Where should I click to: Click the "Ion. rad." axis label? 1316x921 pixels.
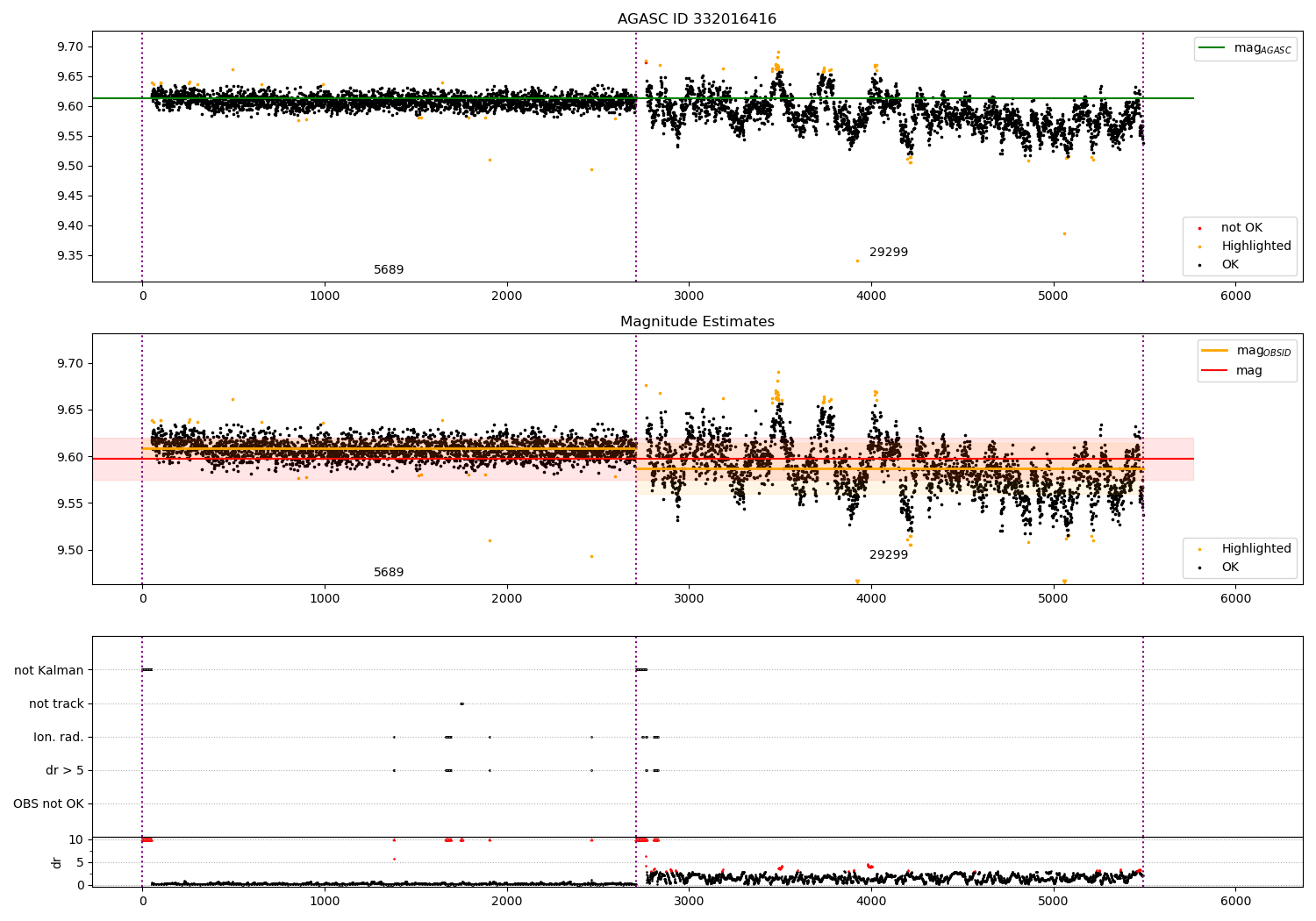pyautogui.click(x=59, y=737)
